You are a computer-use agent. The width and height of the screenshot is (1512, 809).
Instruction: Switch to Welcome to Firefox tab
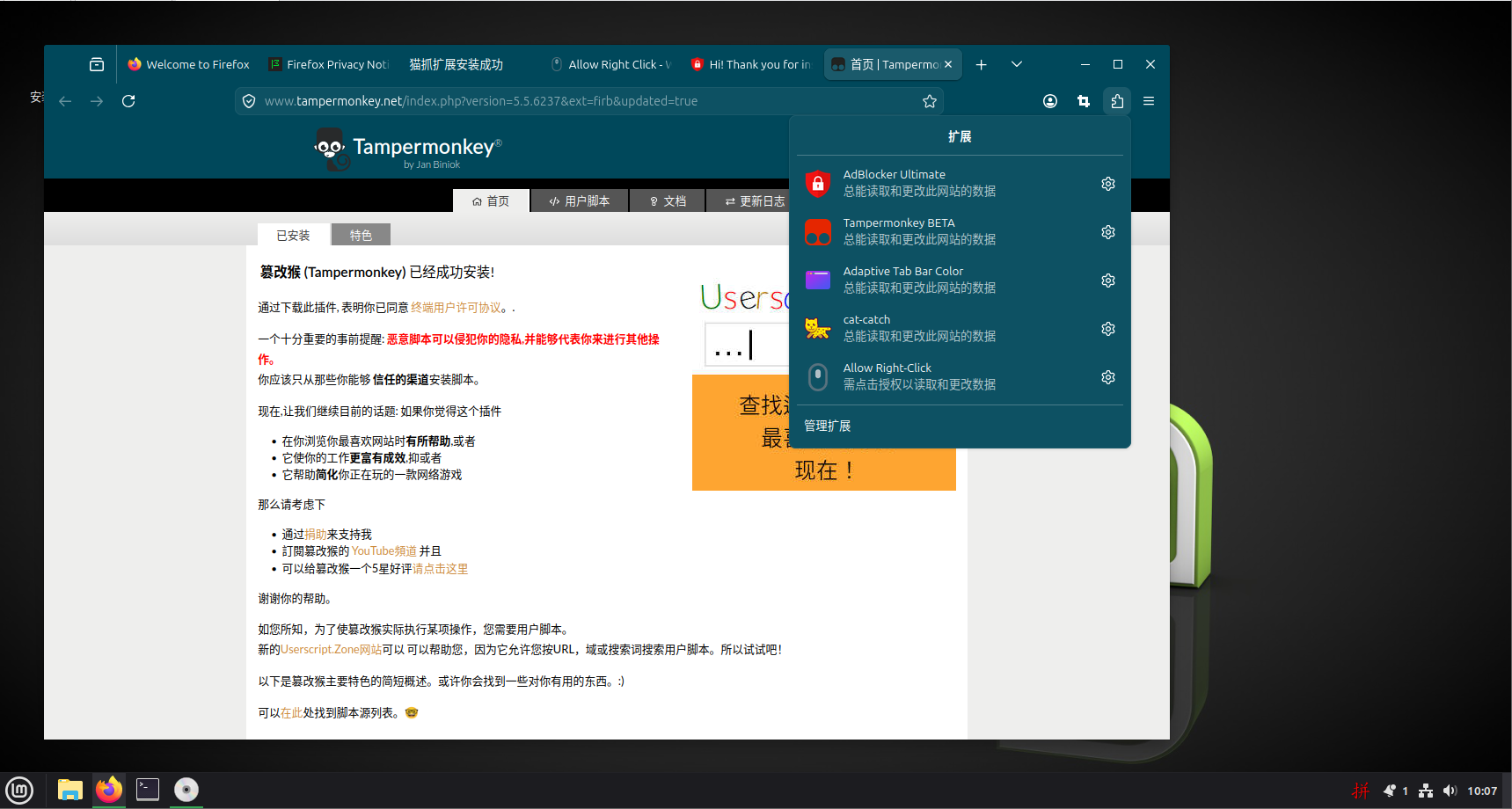189,64
